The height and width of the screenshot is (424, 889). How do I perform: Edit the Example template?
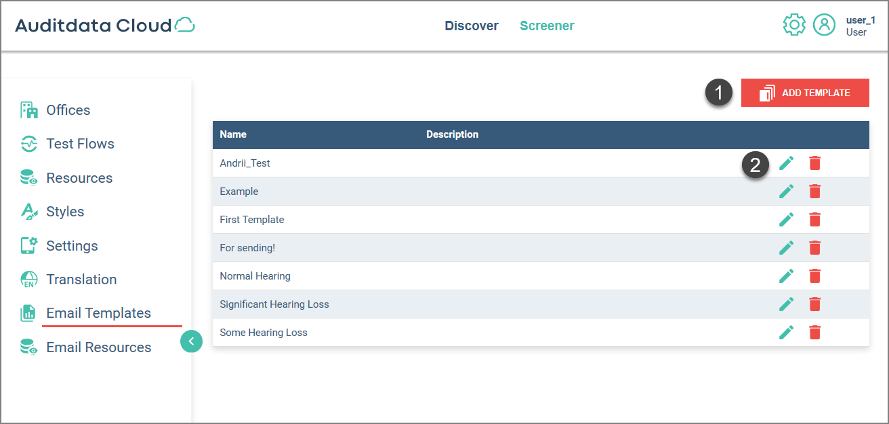pyautogui.click(x=786, y=191)
